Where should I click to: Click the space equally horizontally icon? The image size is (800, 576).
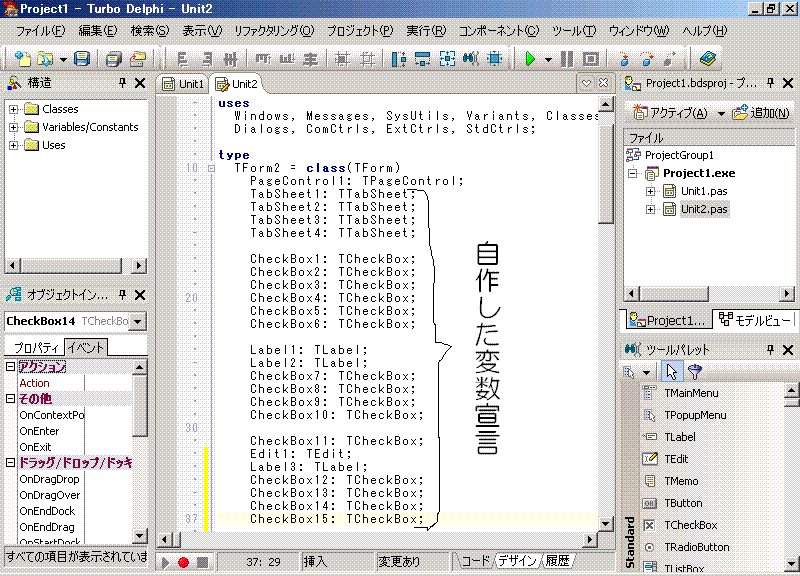(399, 59)
